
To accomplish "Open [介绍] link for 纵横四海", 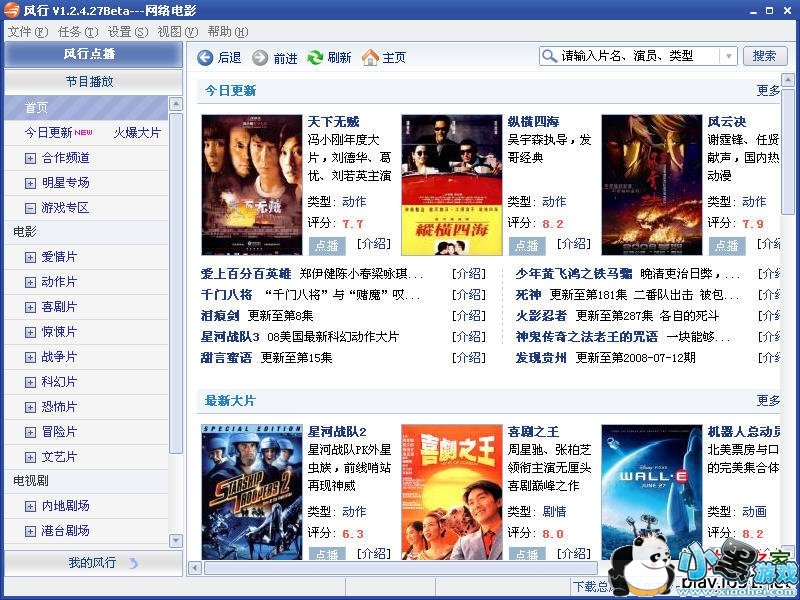I will pos(573,244).
